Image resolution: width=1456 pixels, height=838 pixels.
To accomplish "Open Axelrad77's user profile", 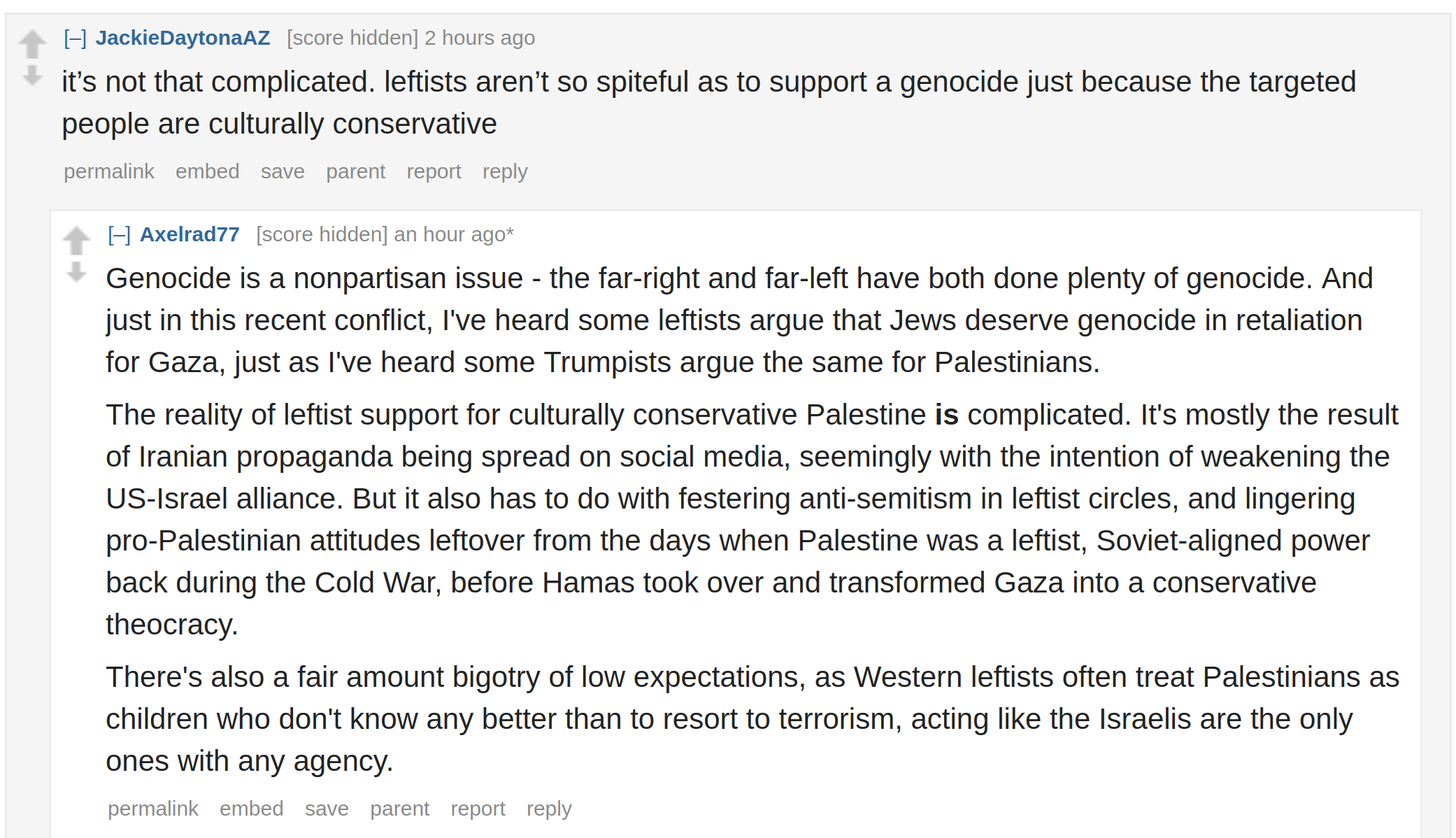I will pos(190,234).
